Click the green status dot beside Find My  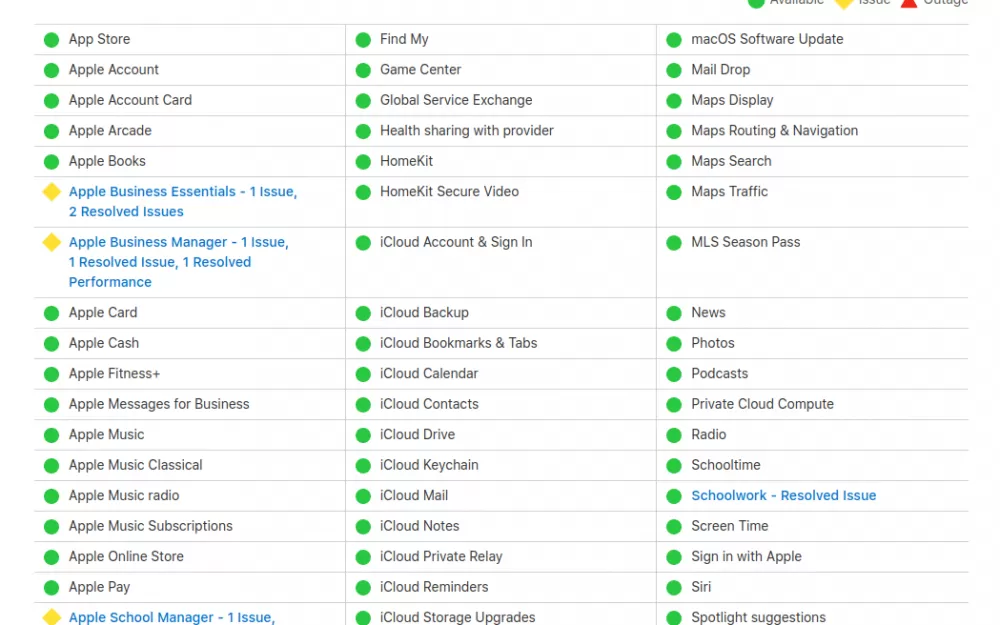point(363,40)
